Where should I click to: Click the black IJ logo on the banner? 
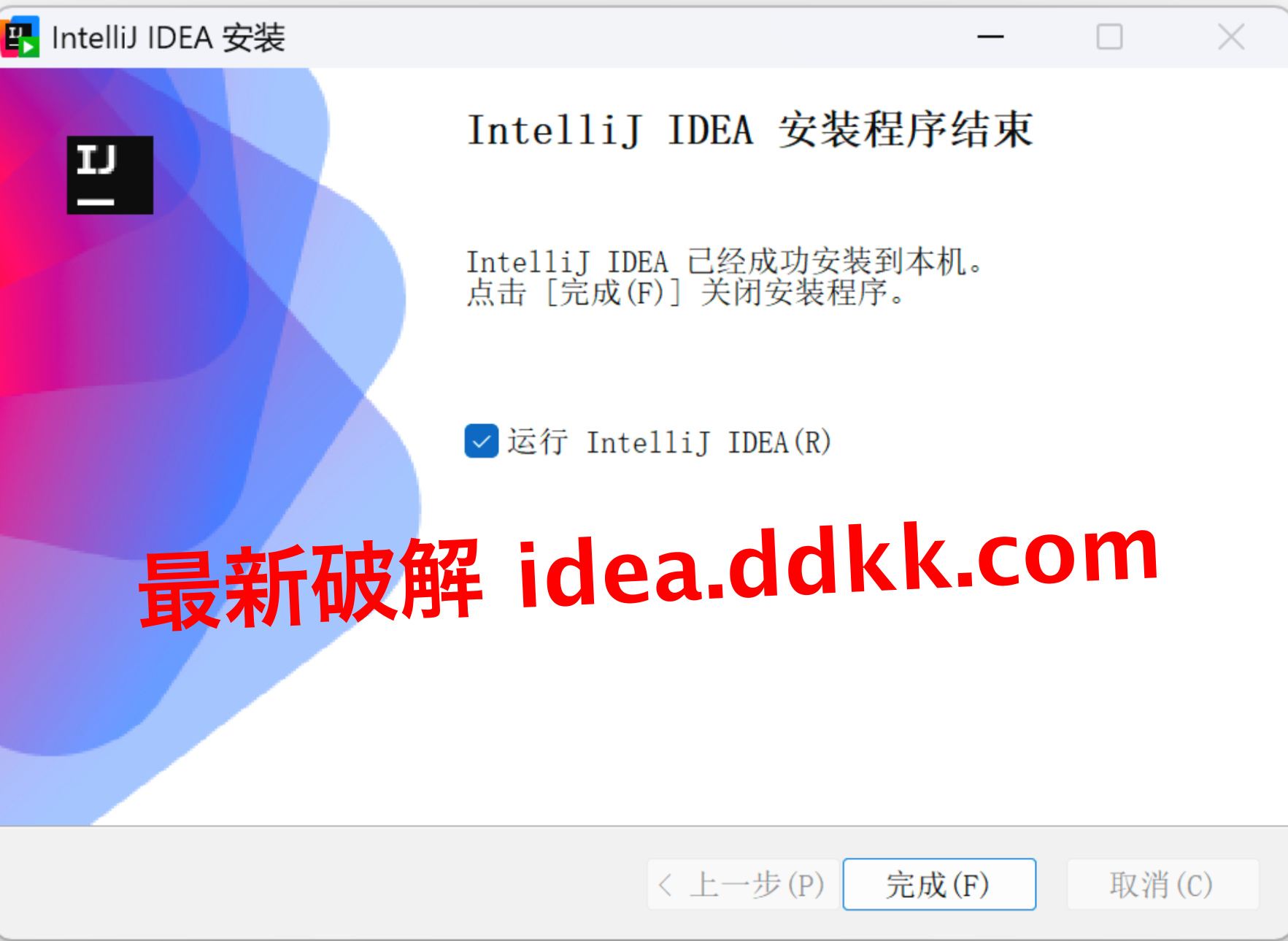click(110, 174)
